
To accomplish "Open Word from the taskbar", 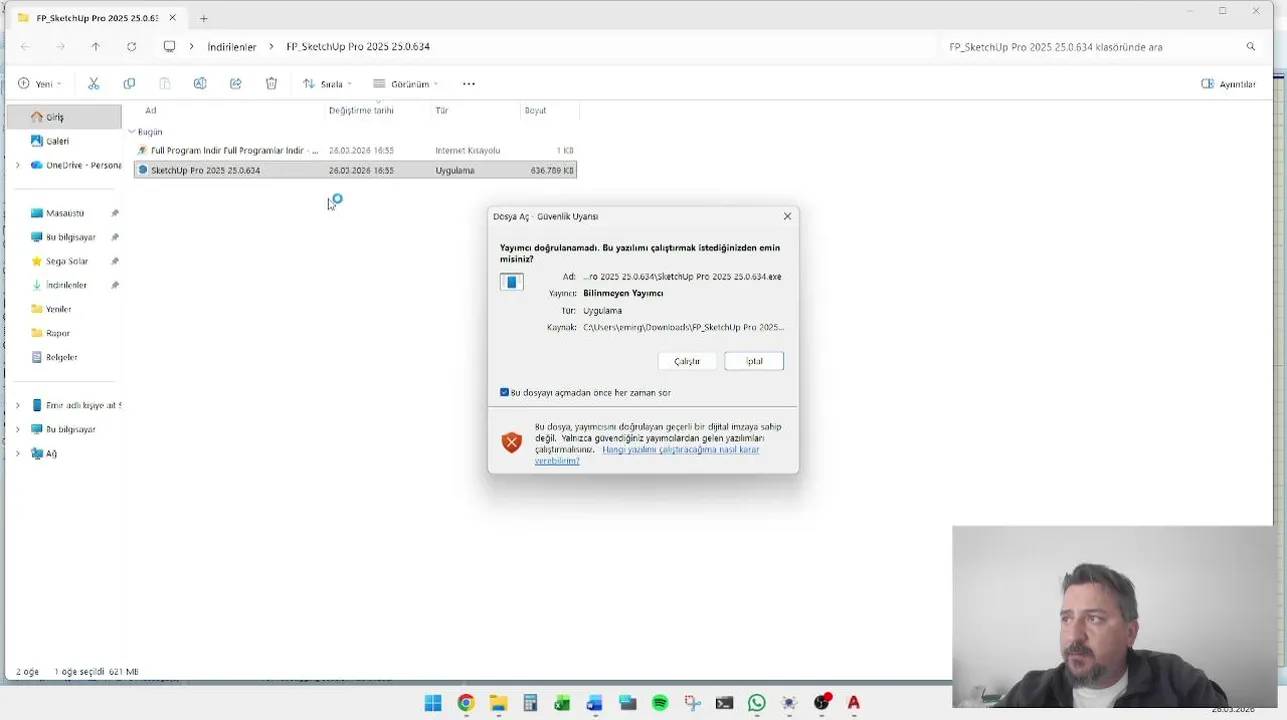I will coord(595,703).
